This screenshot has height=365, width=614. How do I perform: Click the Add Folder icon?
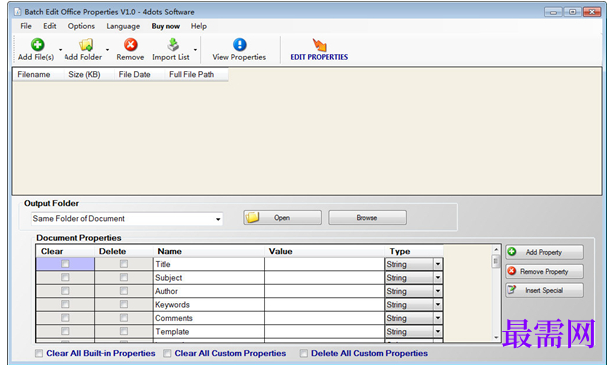(86, 45)
